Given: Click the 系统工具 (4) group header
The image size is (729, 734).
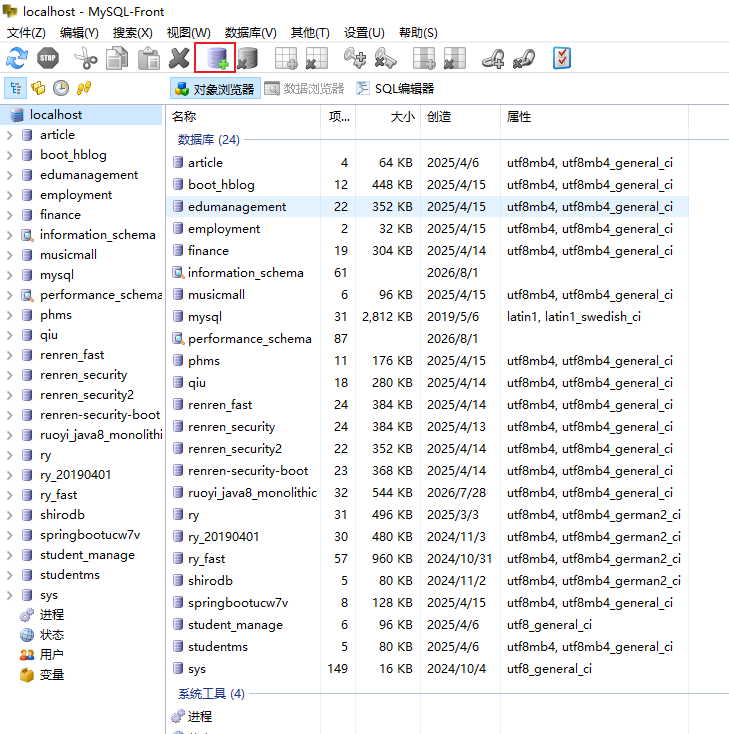Looking at the screenshot, I should (x=212, y=693).
